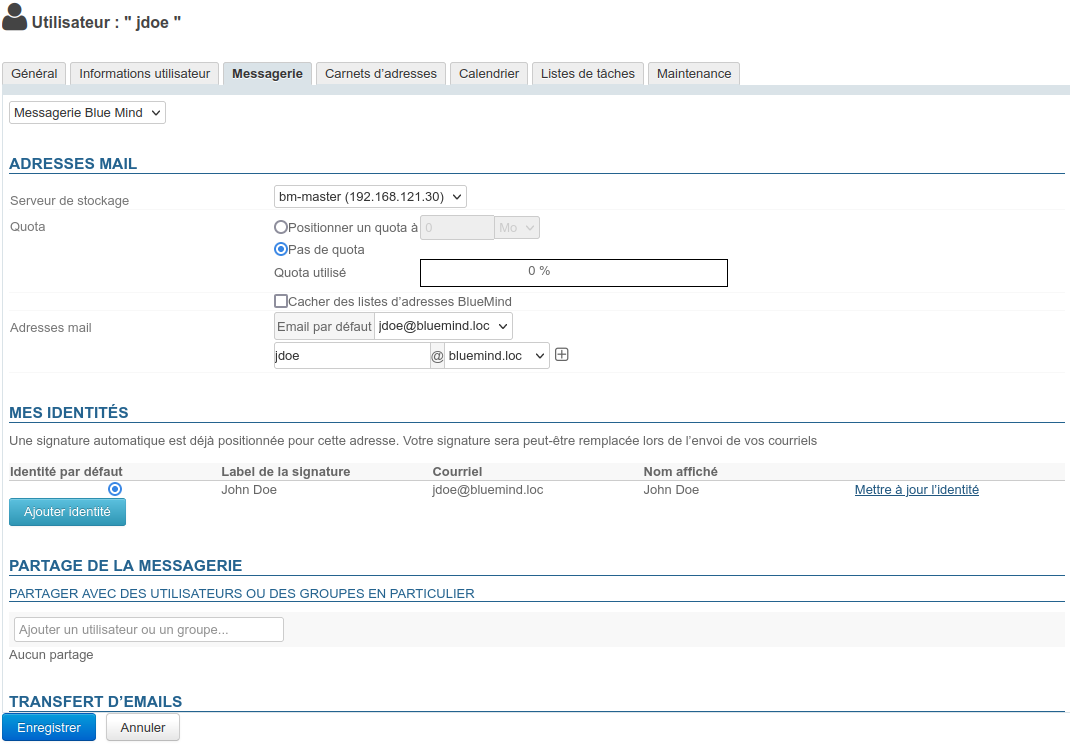Open the 'Messagerie Blue Mind' dropdown
The height and width of the screenshot is (744, 1070).
[x=87, y=113]
